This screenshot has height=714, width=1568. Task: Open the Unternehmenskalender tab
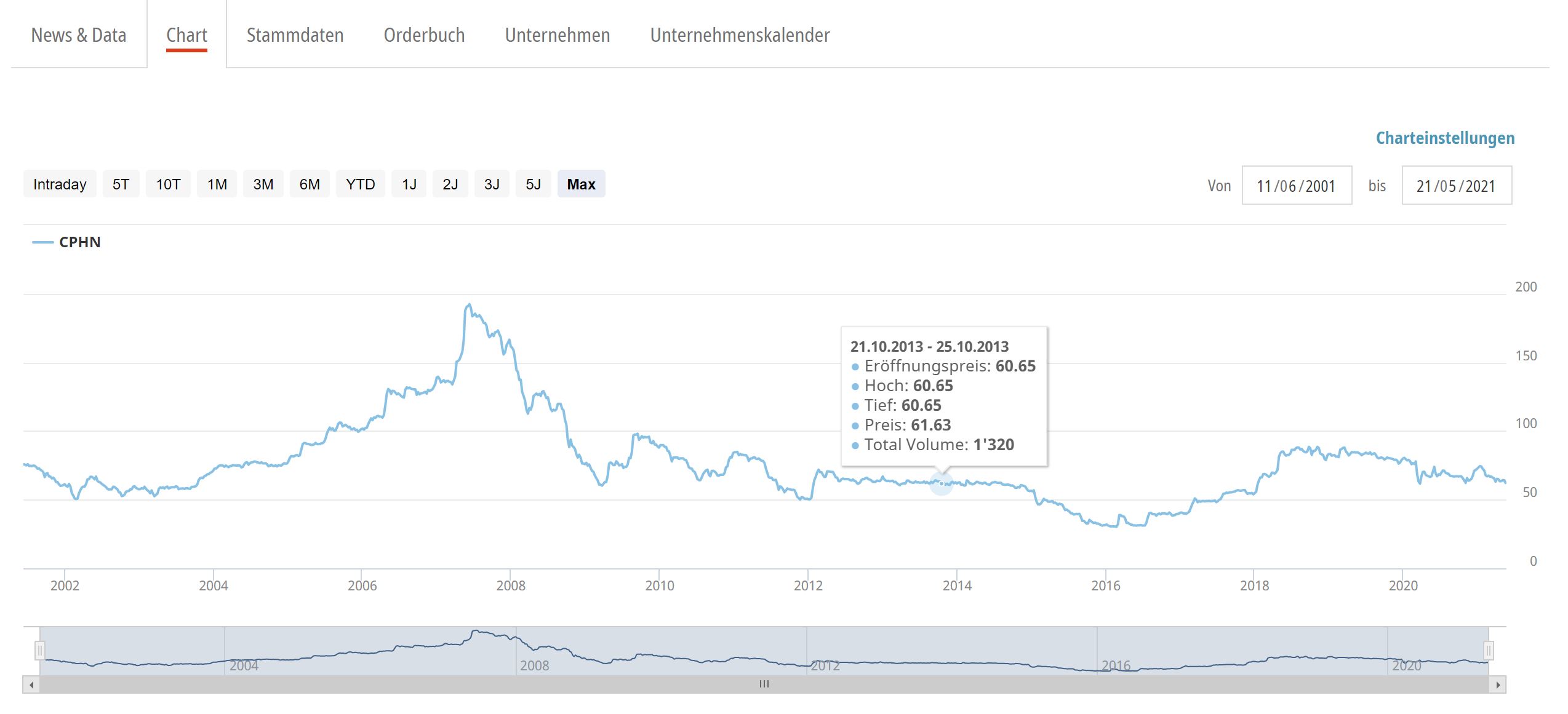pos(740,35)
